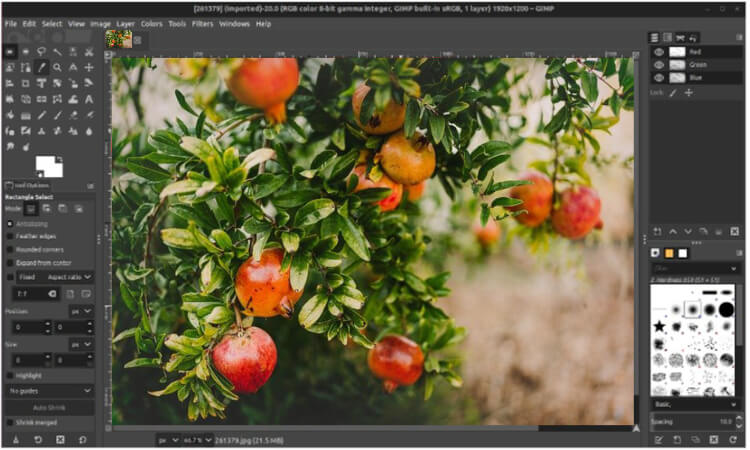Refresh brushes using the bottom reload icon
This screenshot has height=450, width=750.
[x=733, y=439]
